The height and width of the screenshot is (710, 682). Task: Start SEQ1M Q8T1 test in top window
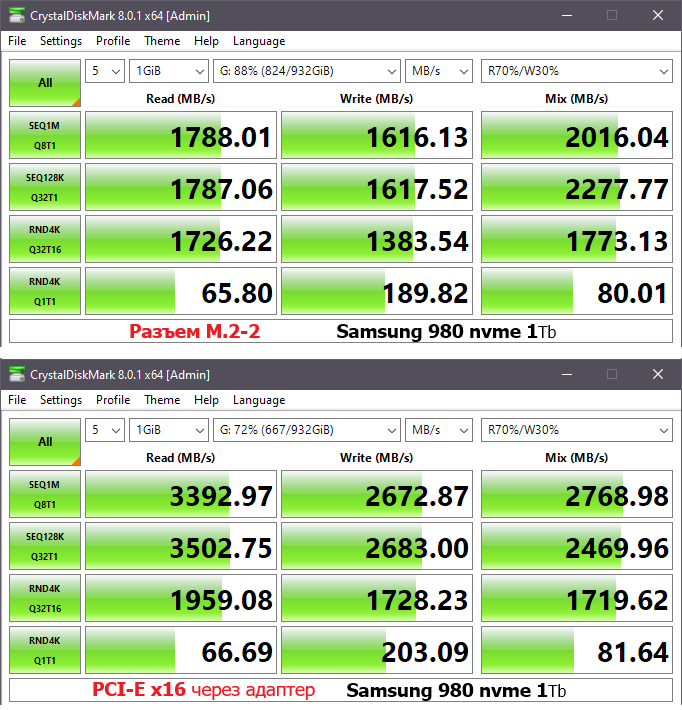45,135
